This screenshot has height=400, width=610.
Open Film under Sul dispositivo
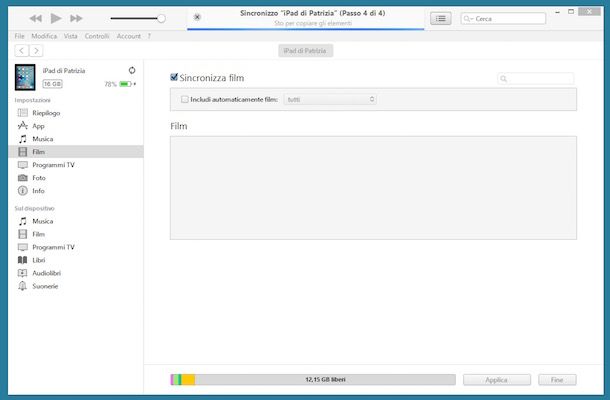click(76, 234)
